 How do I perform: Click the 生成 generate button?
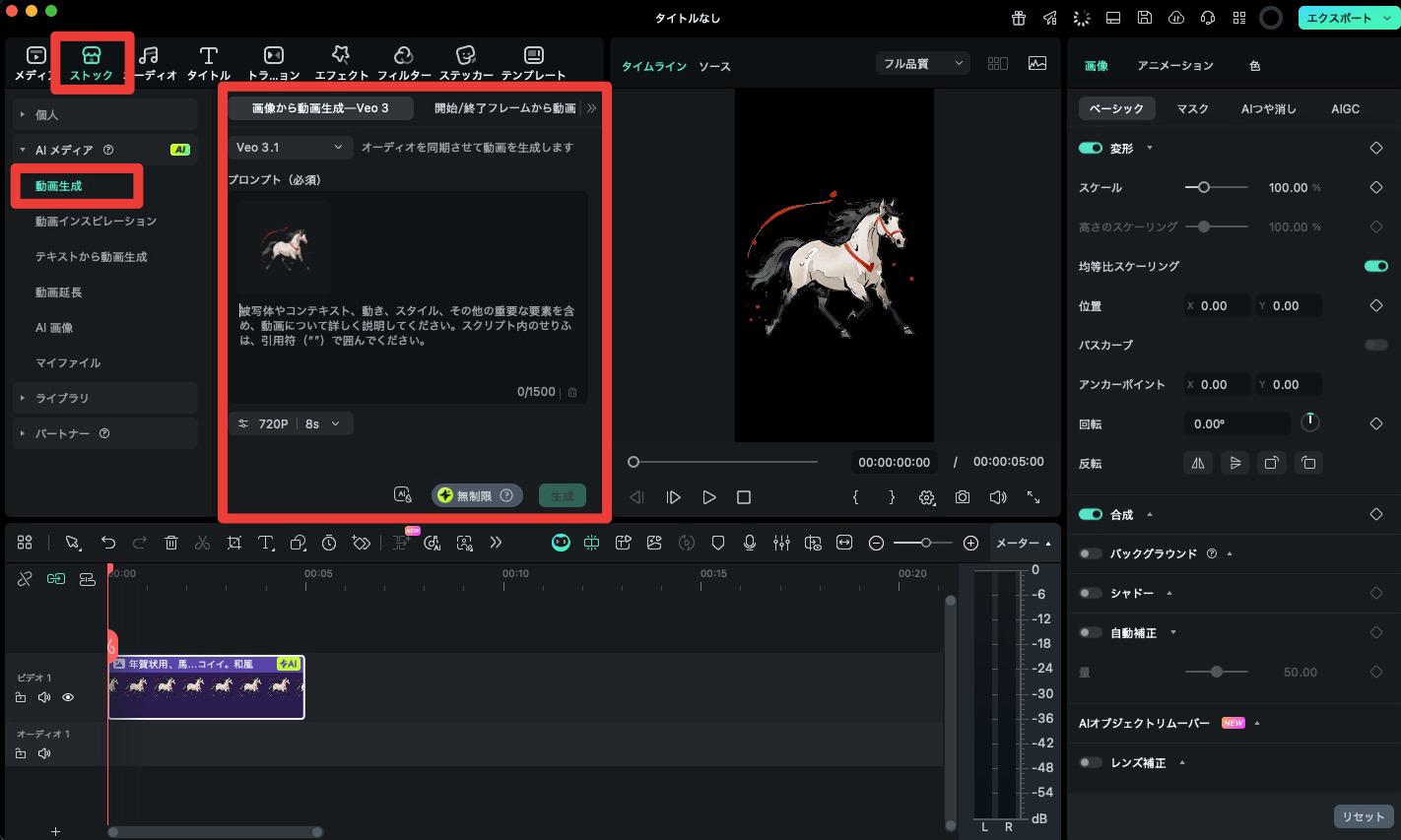[563, 496]
